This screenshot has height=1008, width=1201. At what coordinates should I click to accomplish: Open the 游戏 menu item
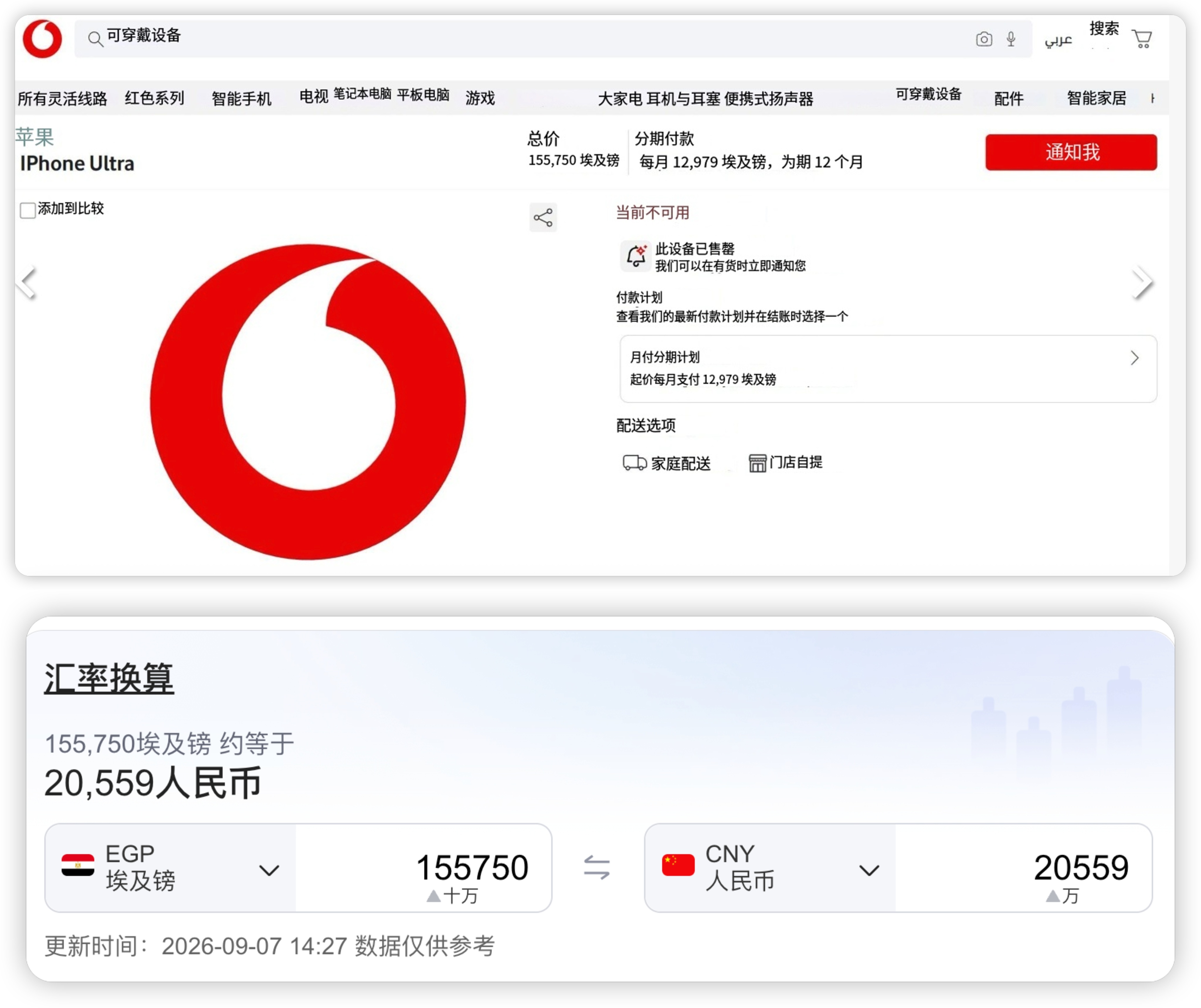point(480,98)
